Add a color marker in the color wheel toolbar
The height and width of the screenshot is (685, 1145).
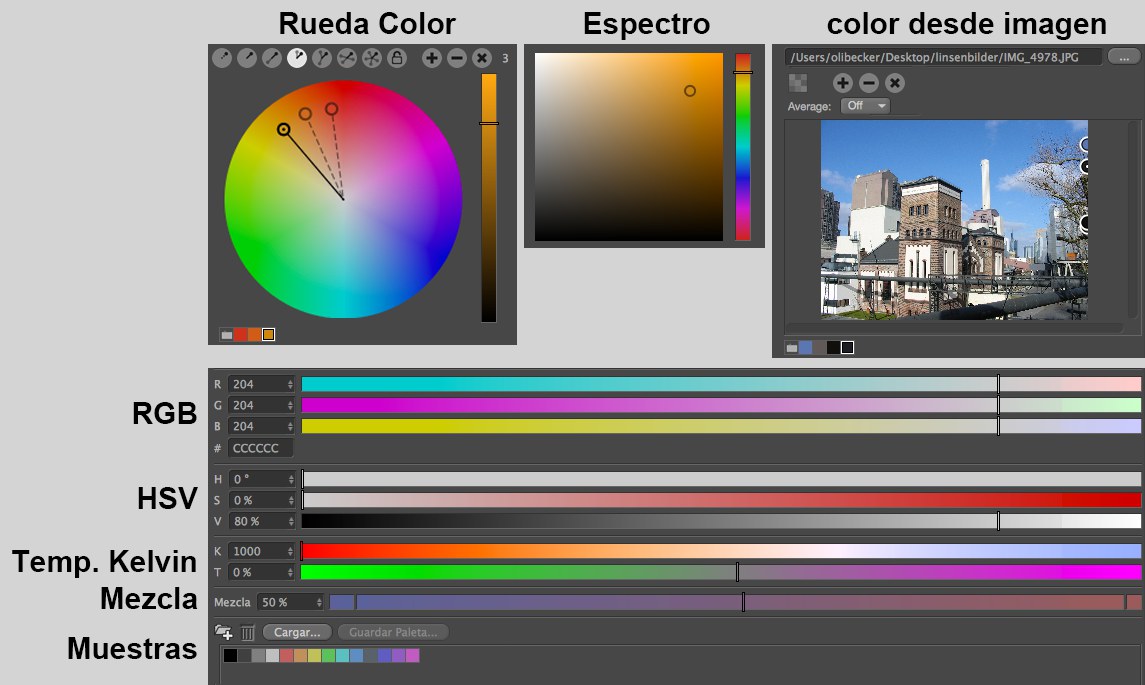432,58
